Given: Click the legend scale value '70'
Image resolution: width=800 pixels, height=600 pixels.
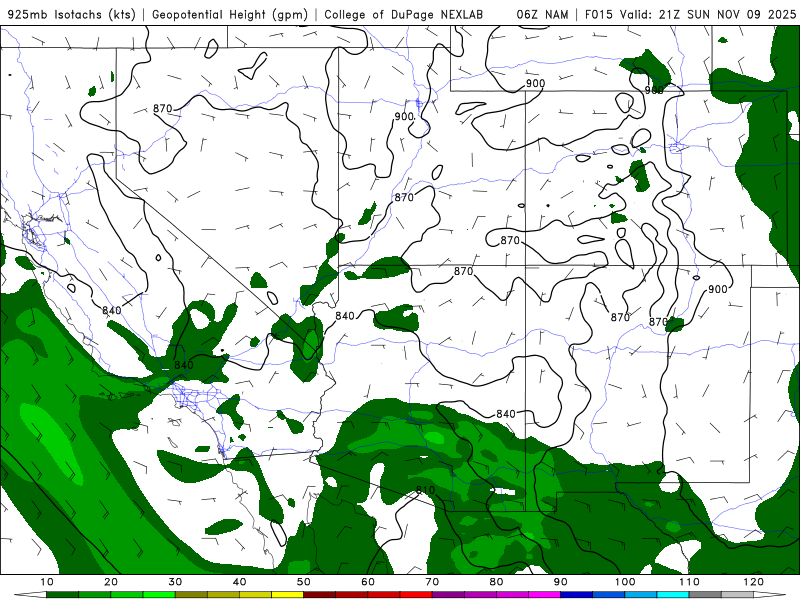Looking at the screenshot, I should pyautogui.click(x=432, y=582).
